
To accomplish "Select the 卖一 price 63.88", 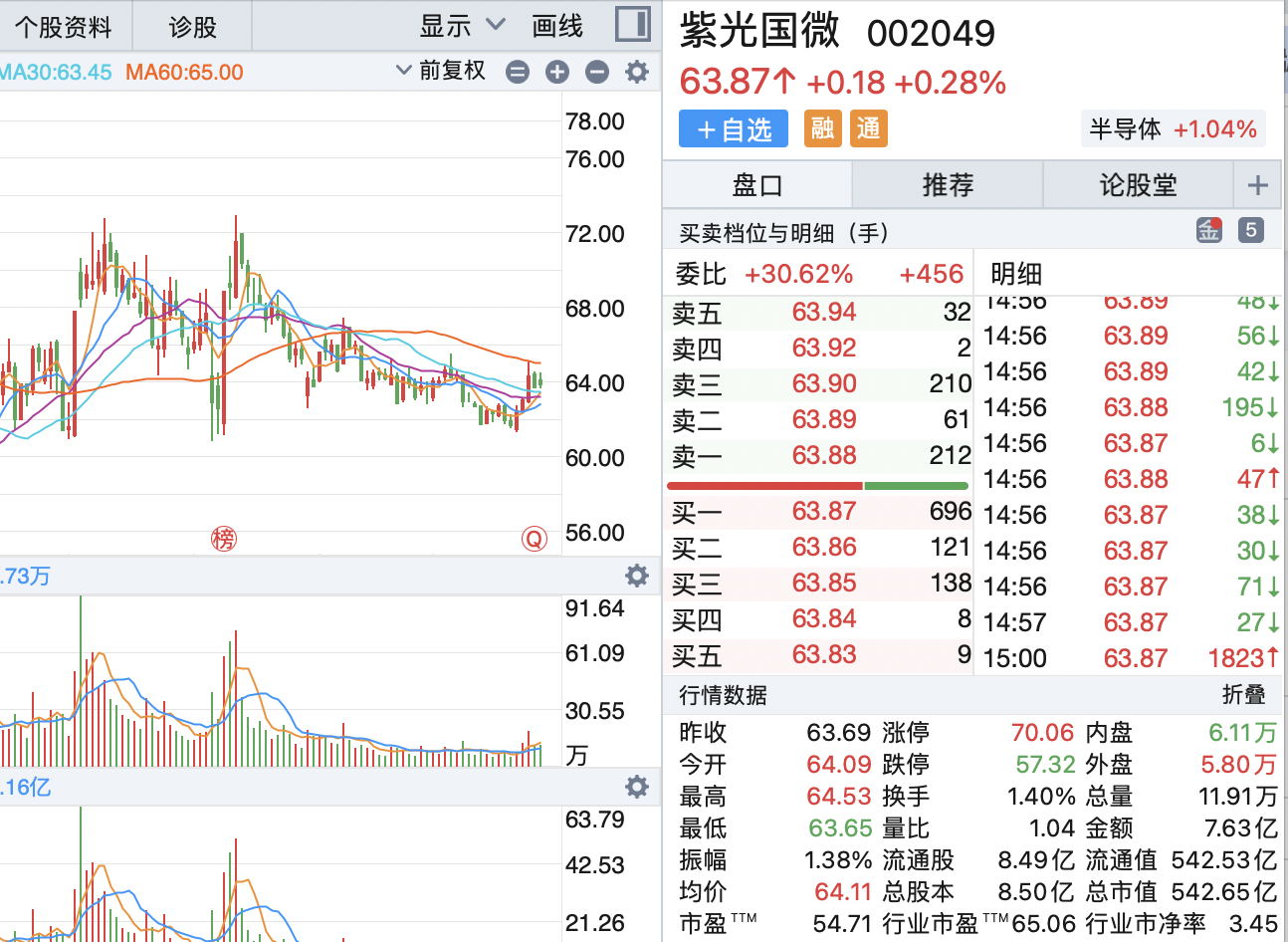I will click(x=824, y=455).
